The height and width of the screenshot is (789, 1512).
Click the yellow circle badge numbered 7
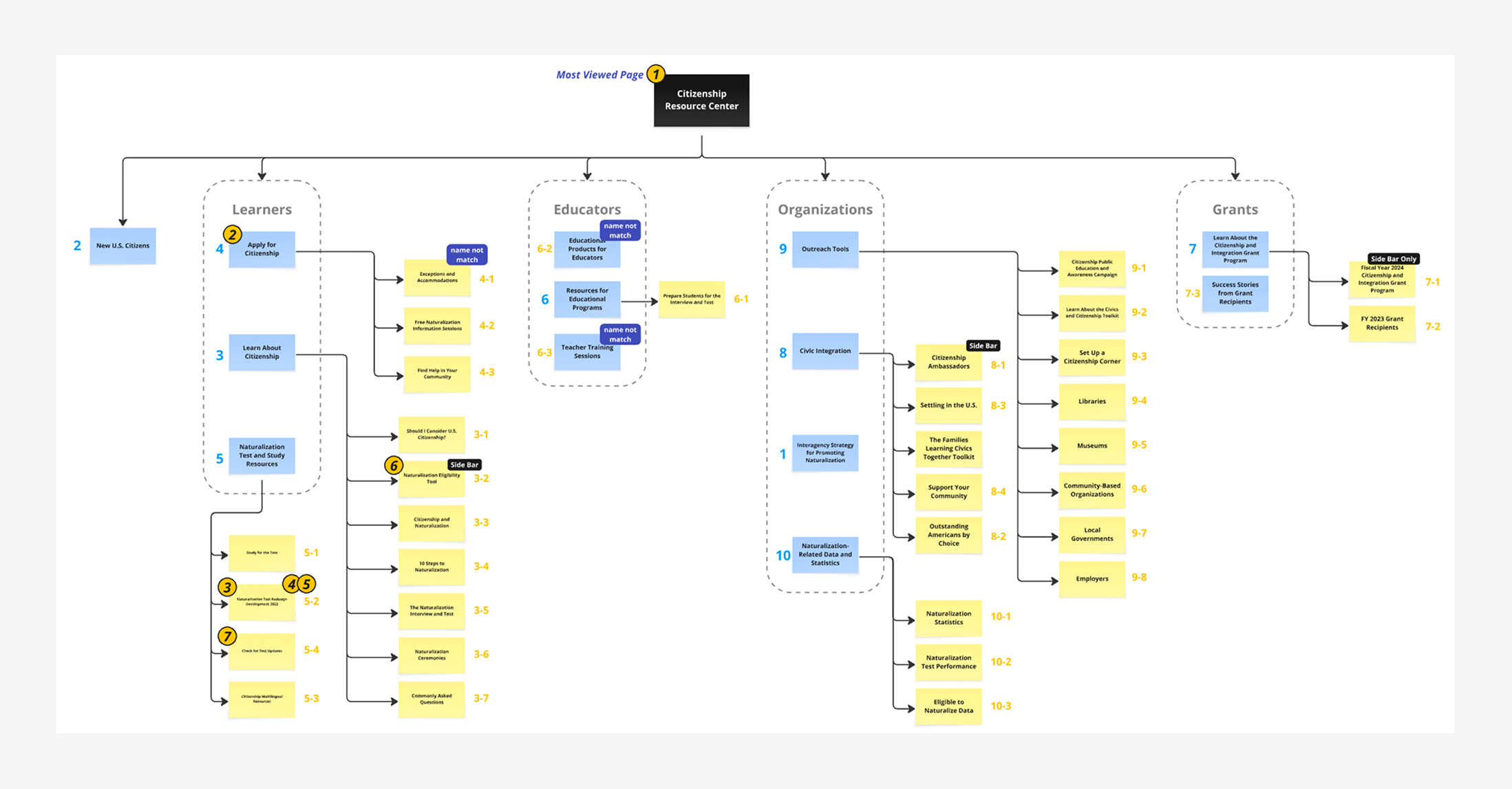(227, 636)
